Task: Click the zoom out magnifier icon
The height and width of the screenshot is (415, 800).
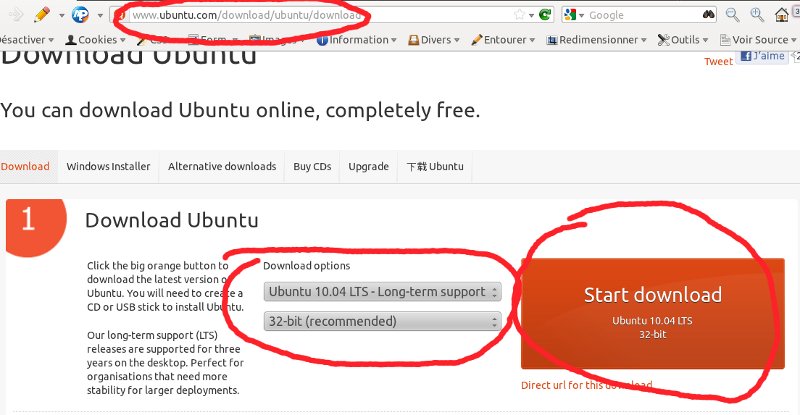Action: pyautogui.click(x=733, y=15)
